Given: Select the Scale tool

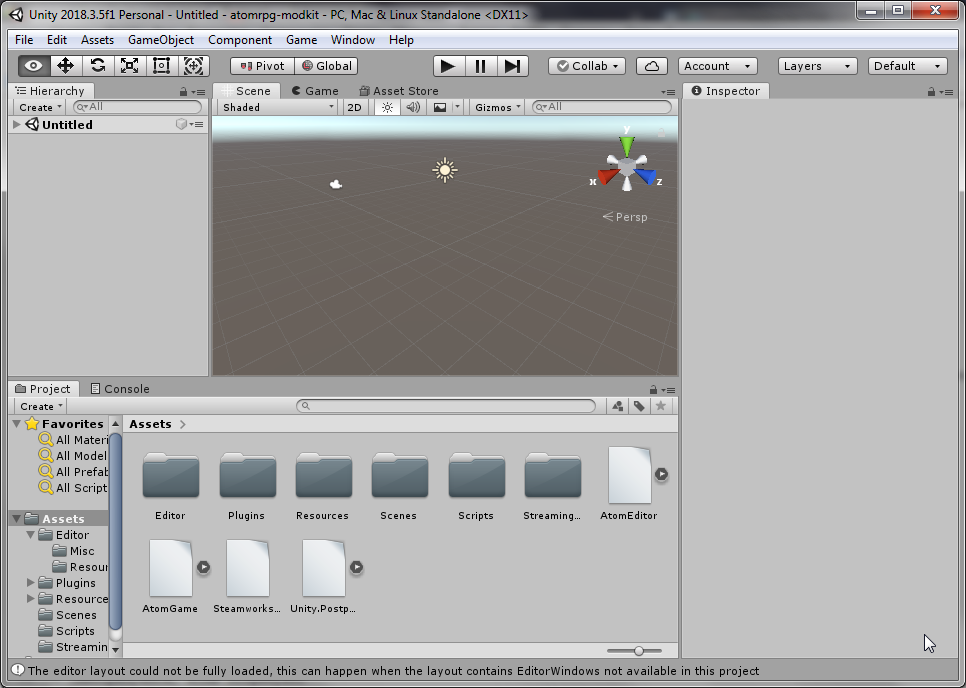Looking at the screenshot, I should point(130,66).
